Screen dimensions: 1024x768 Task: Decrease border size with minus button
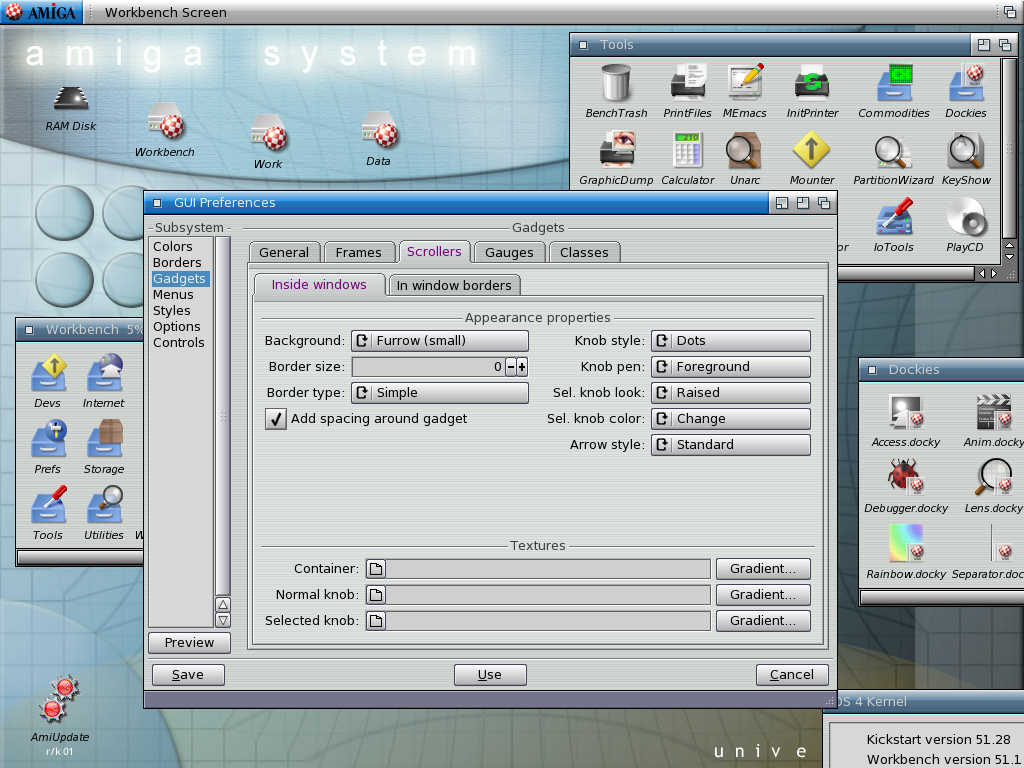pos(510,367)
